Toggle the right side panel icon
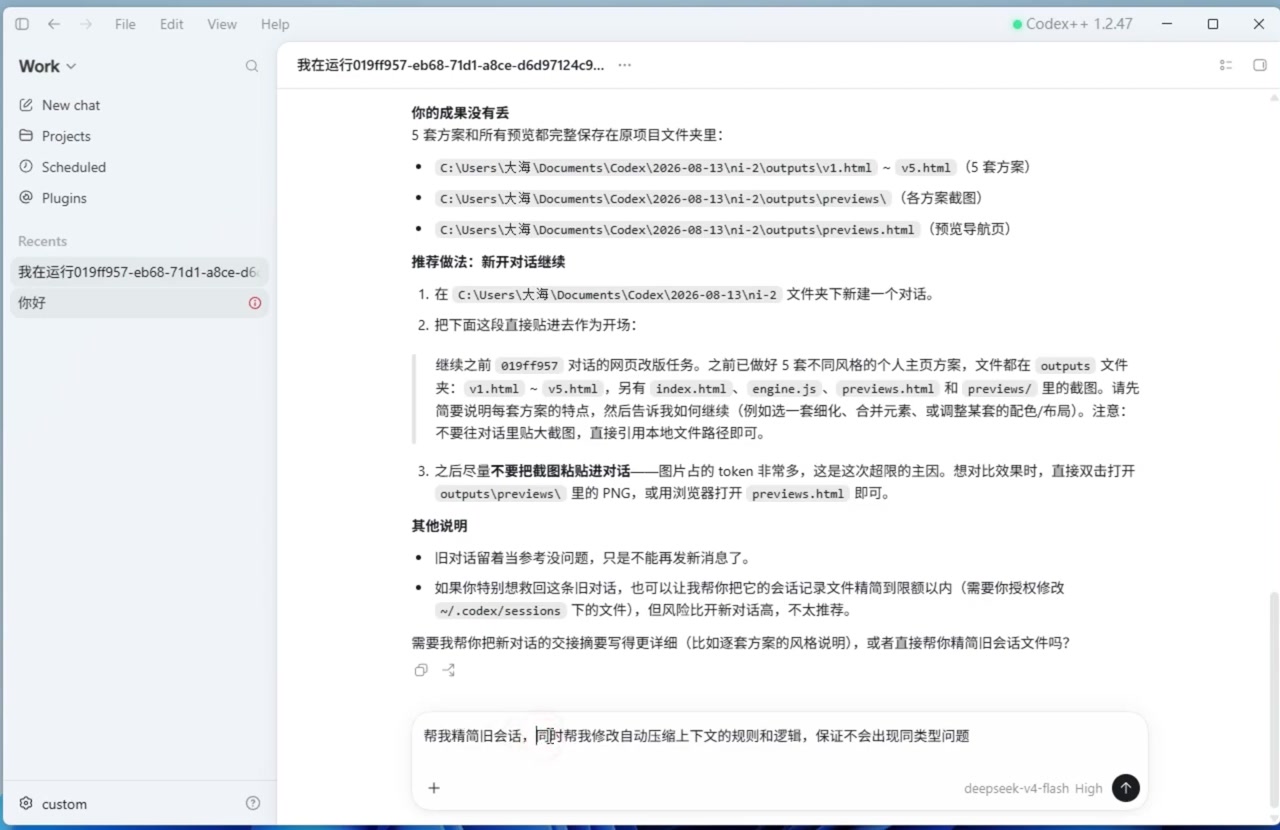Viewport: 1280px width, 830px height. tap(1259, 65)
